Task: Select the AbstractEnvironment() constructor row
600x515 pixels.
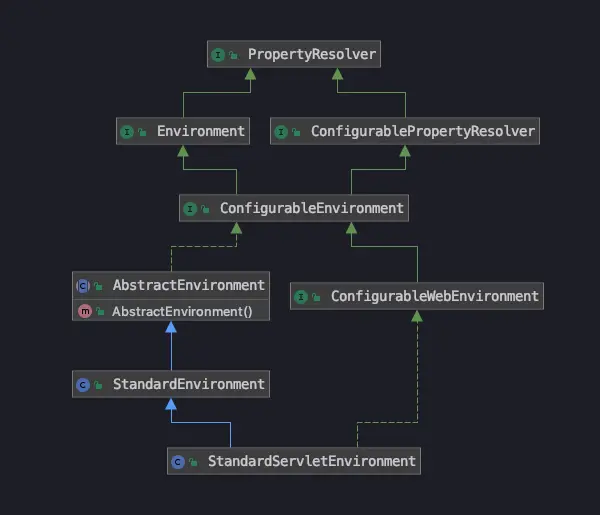Action: (171, 311)
